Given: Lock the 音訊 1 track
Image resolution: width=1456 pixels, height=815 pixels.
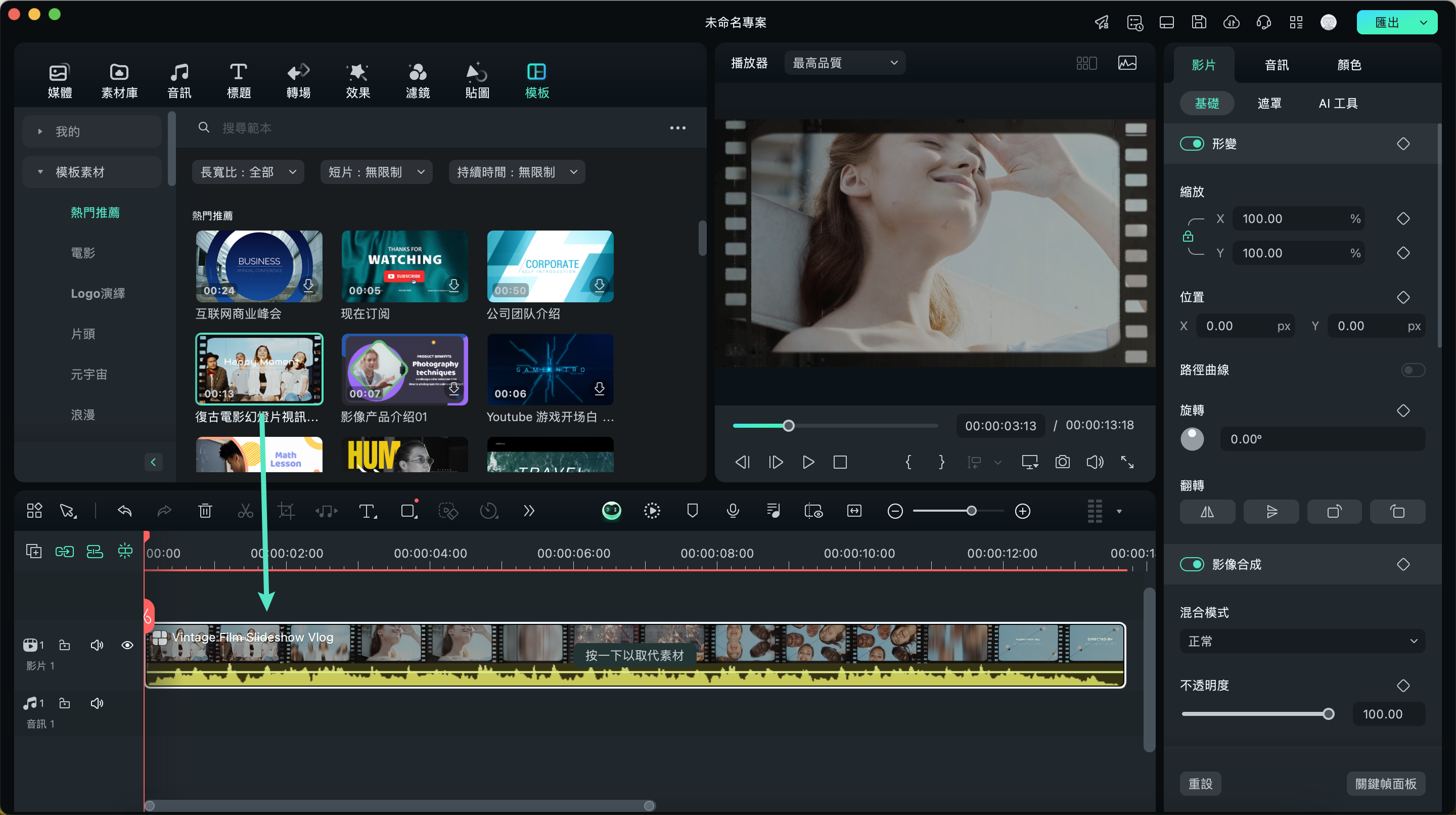Looking at the screenshot, I should (x=64, y=703).
